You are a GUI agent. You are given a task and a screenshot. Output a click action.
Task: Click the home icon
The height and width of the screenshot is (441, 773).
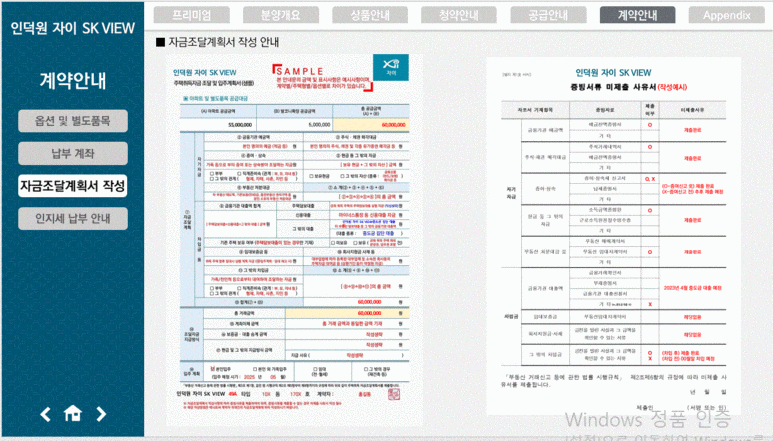(x=73, y=413)
